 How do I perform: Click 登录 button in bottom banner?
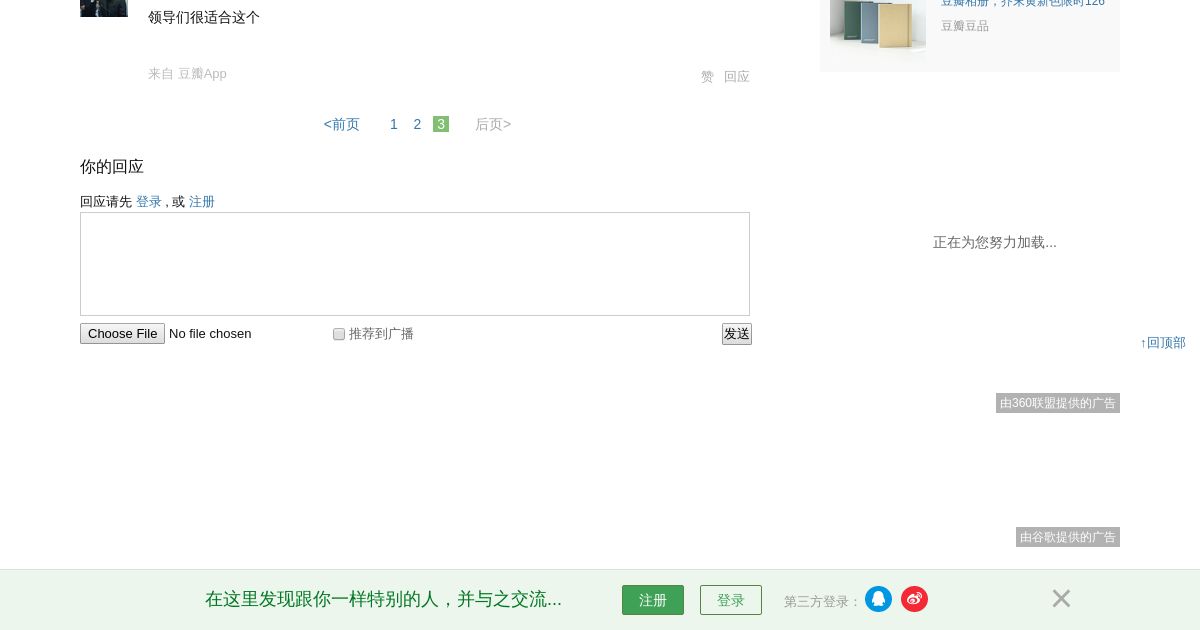click(x=731, y=600)
